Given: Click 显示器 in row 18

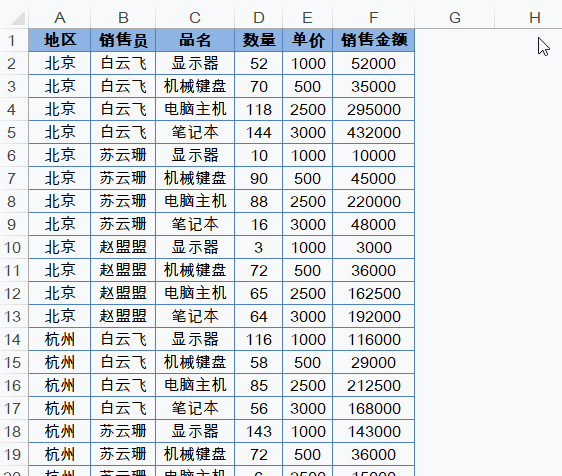Looking at the screenshot, I should (195, 431).
